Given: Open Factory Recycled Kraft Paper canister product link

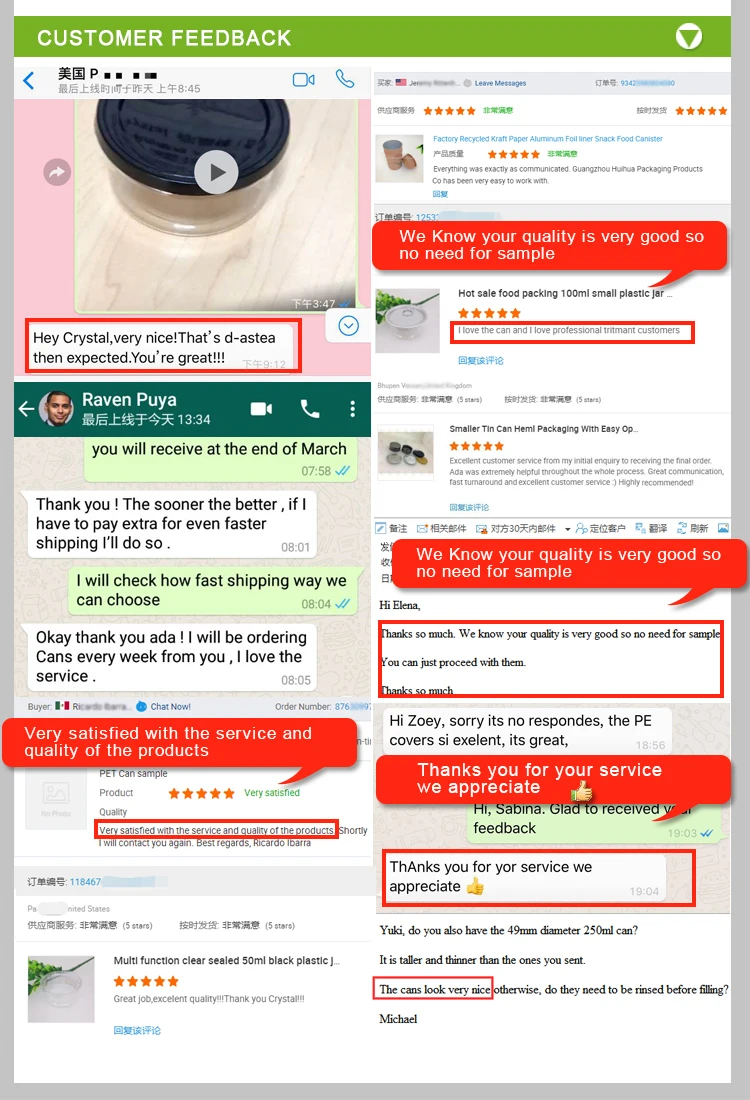Looking at the screenshot, I should pos(547,139).
